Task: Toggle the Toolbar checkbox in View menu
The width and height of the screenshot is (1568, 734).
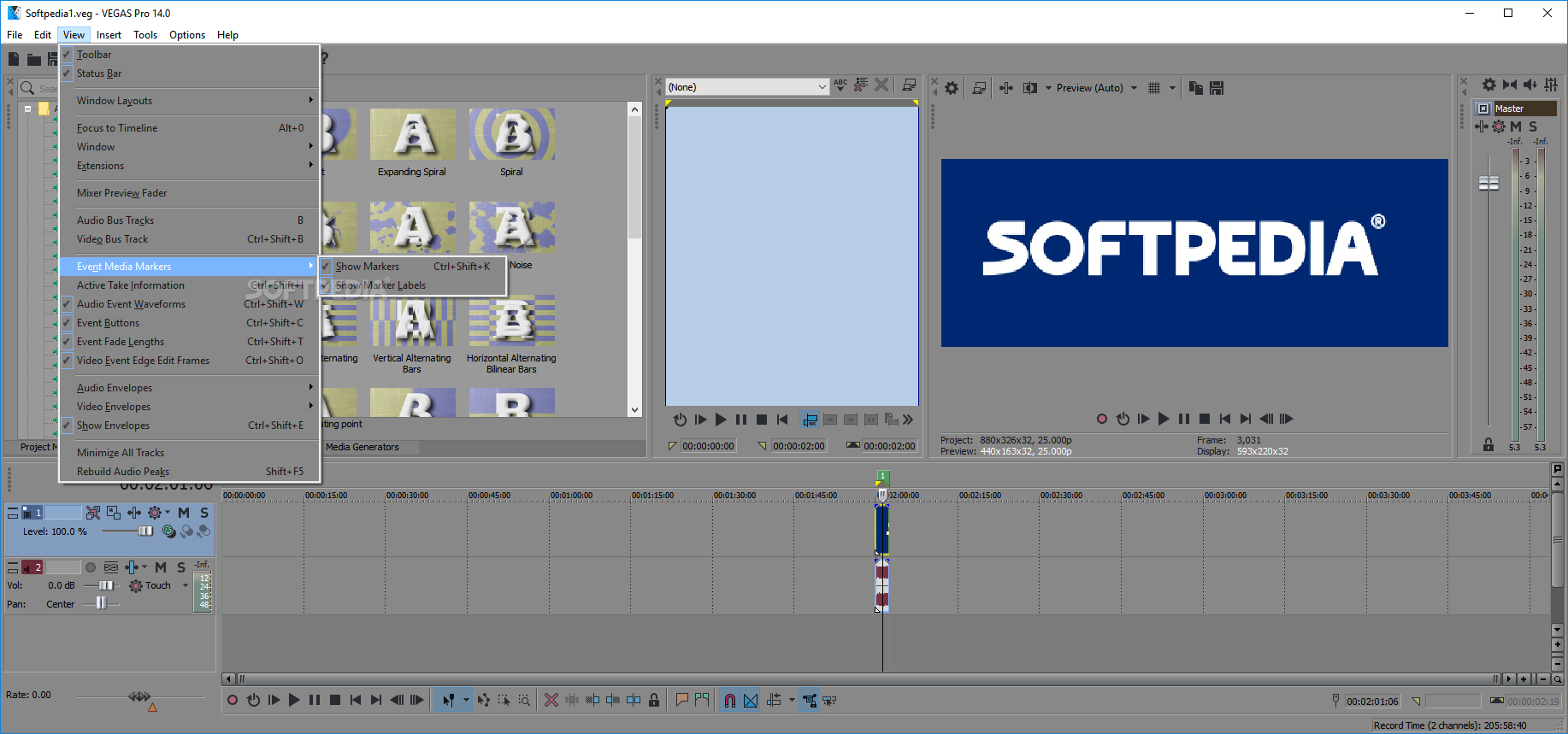Action: pyautogui.click(x=67, y=55)
